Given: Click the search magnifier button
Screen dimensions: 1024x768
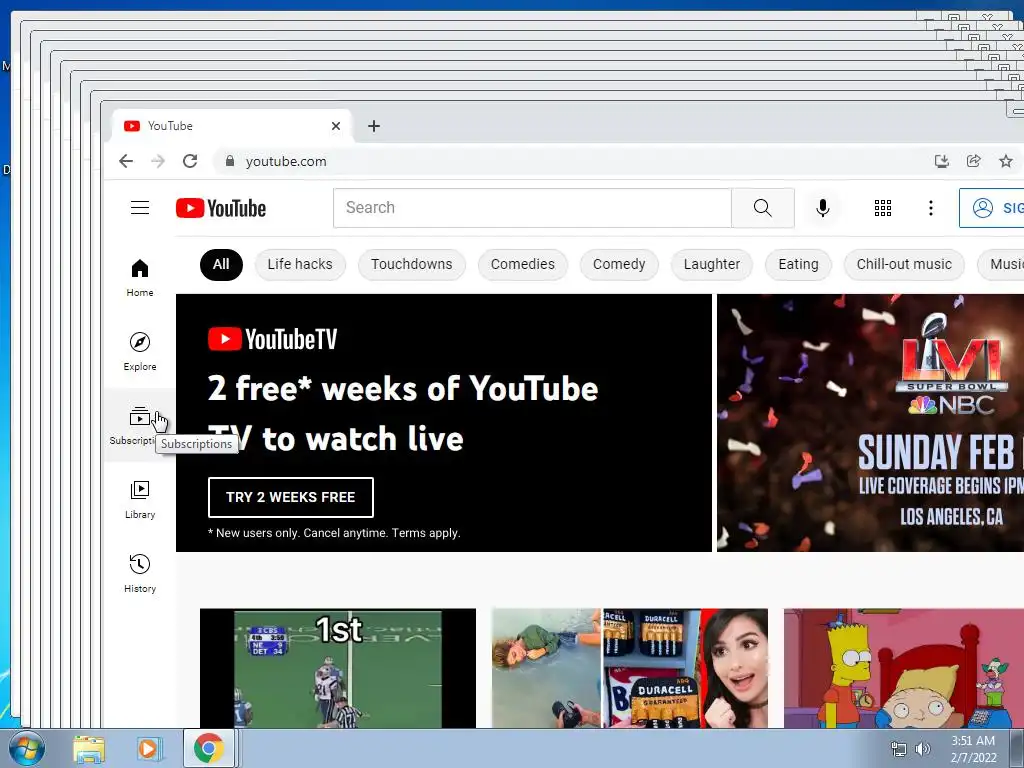Looking at the screenshot, I should tap(763, 208).
